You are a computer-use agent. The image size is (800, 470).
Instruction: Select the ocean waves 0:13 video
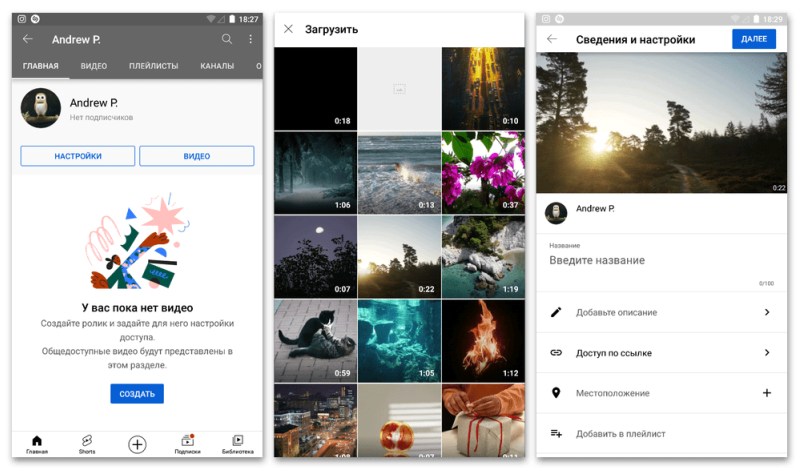(399, 172)
